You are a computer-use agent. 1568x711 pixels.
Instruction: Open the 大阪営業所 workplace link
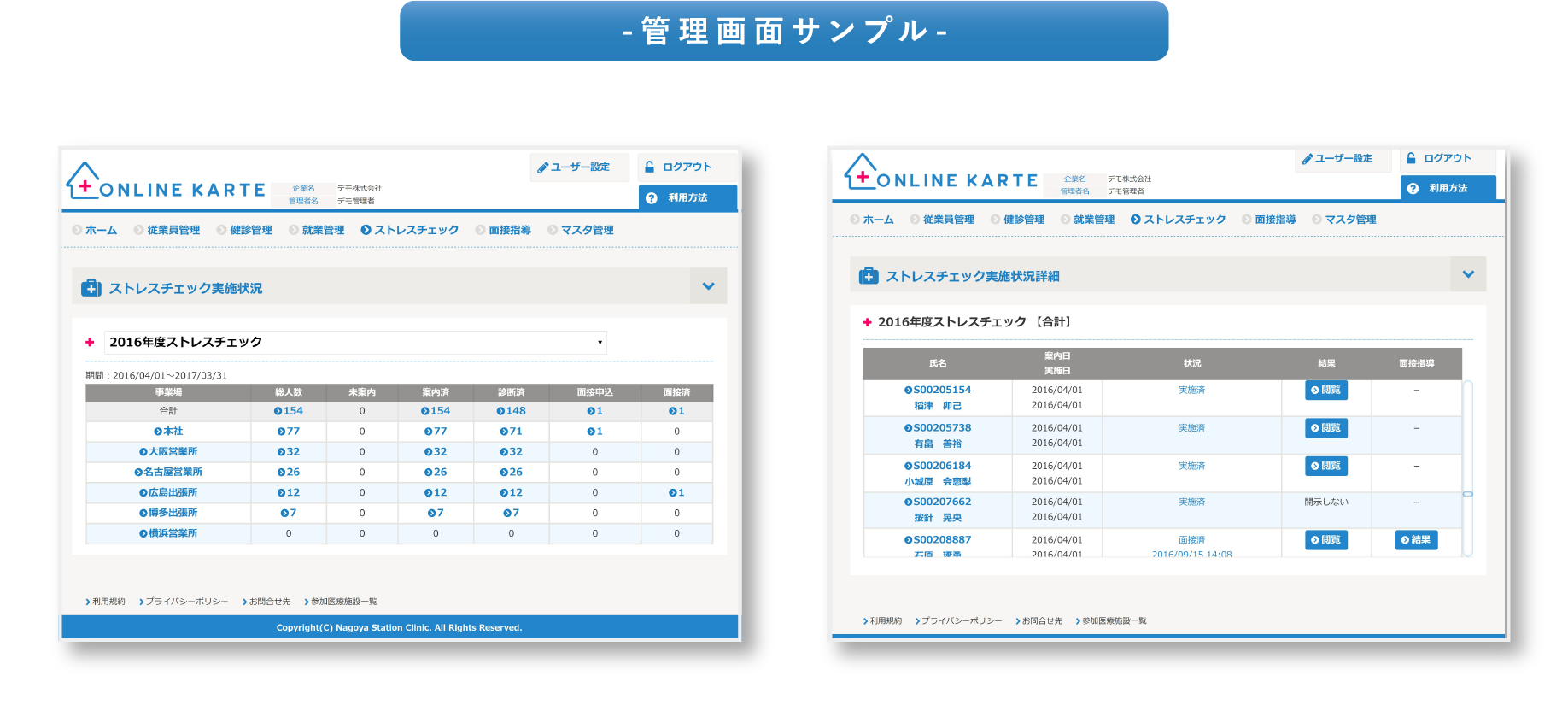tap(172, 452)
